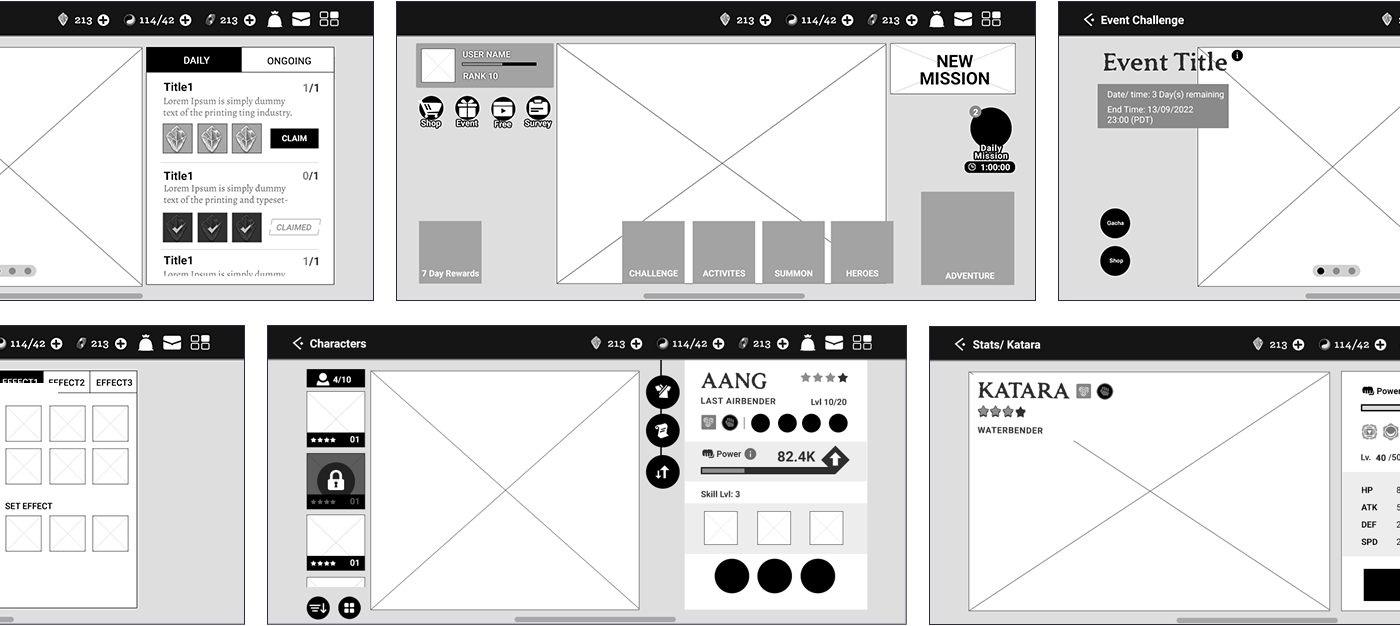Click Aang's star rating
This screenshot has height=626, width=1400.
tap(824, 378)
